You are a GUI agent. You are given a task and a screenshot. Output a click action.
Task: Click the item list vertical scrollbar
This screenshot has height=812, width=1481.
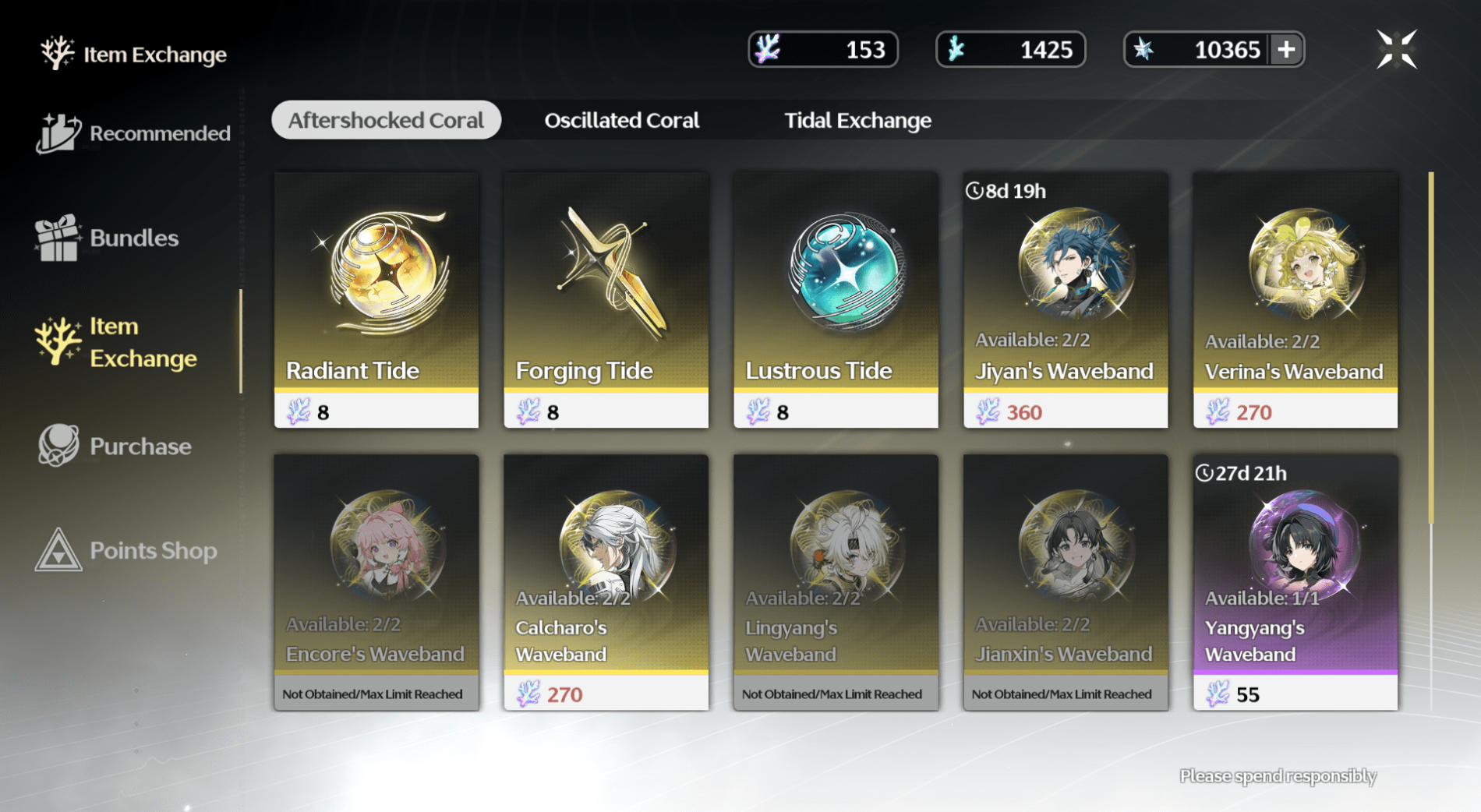pyautogui.click(x=1431, y=348)
